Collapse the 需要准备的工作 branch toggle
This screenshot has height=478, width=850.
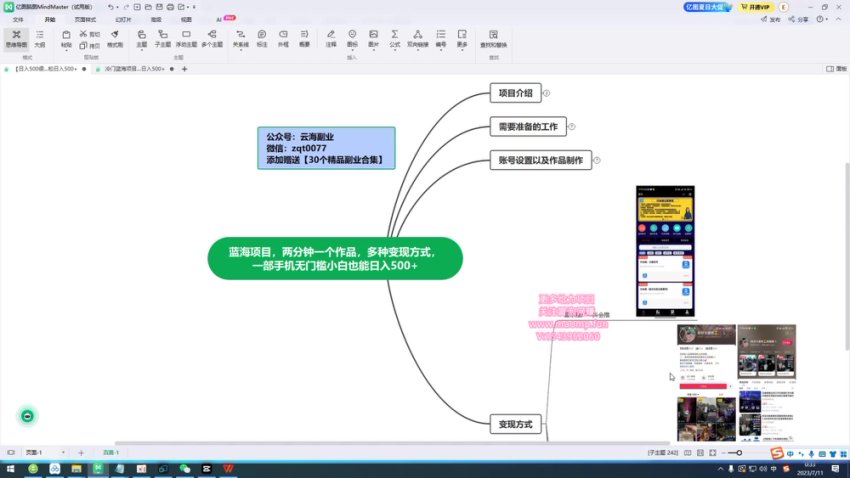(x=572, y=127)
